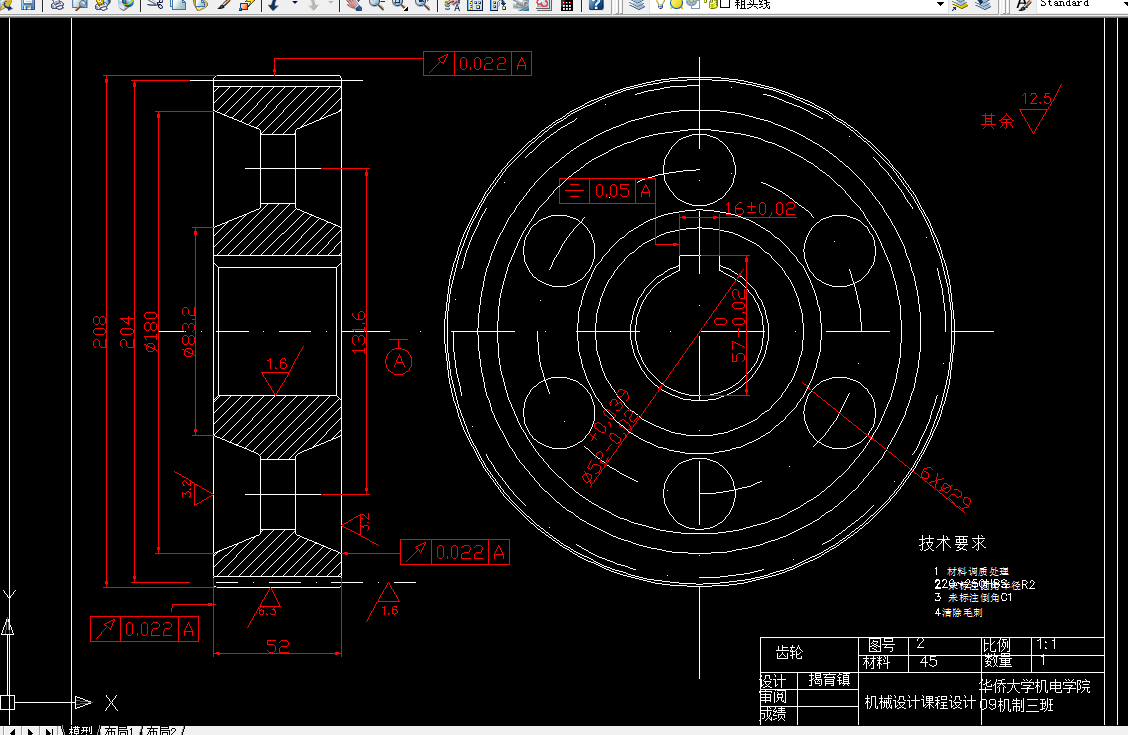
Task: Toggle layer on/off light bulb
Action: pos(660,4)
